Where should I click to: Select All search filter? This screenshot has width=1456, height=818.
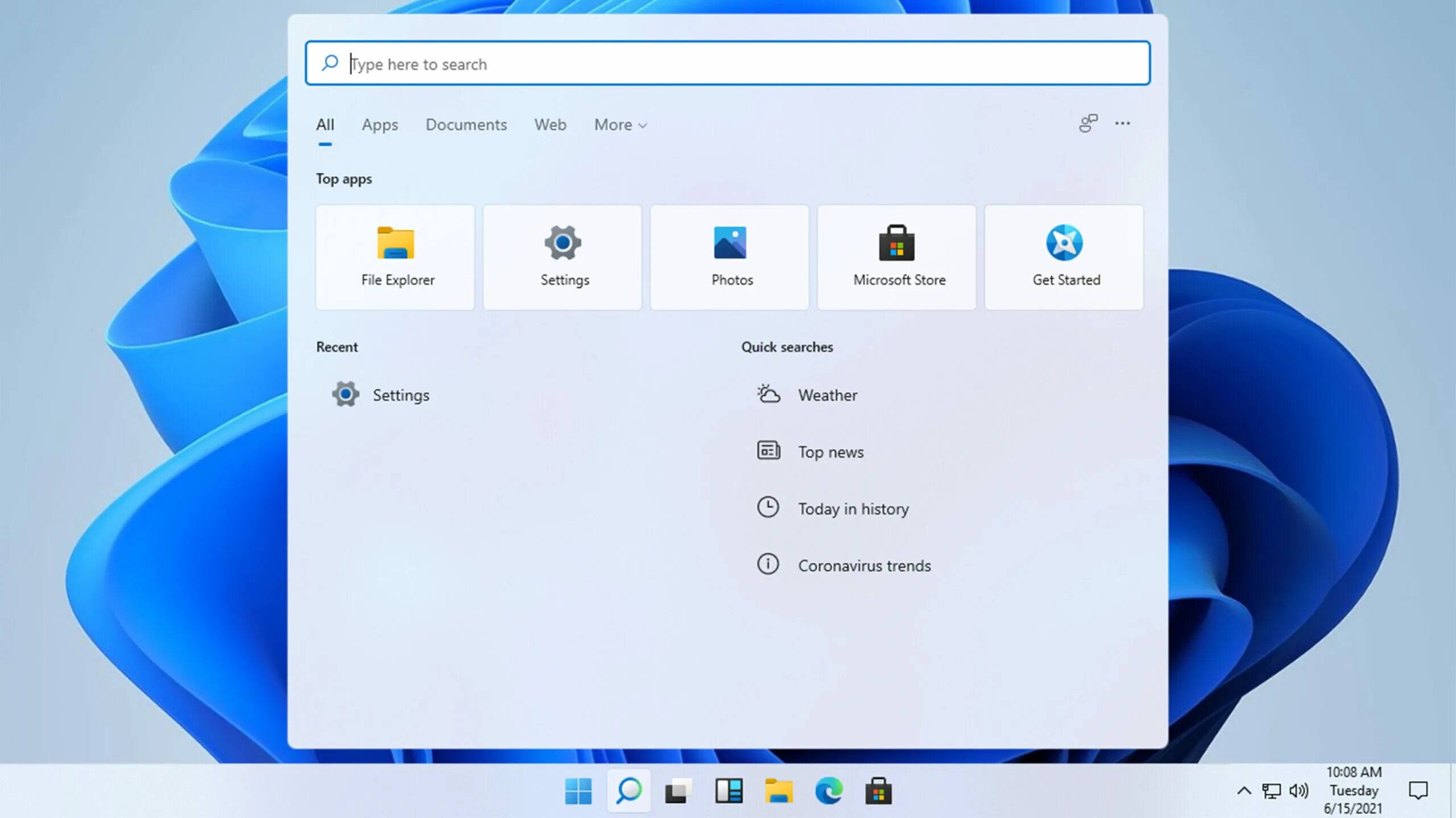(325, 124)
